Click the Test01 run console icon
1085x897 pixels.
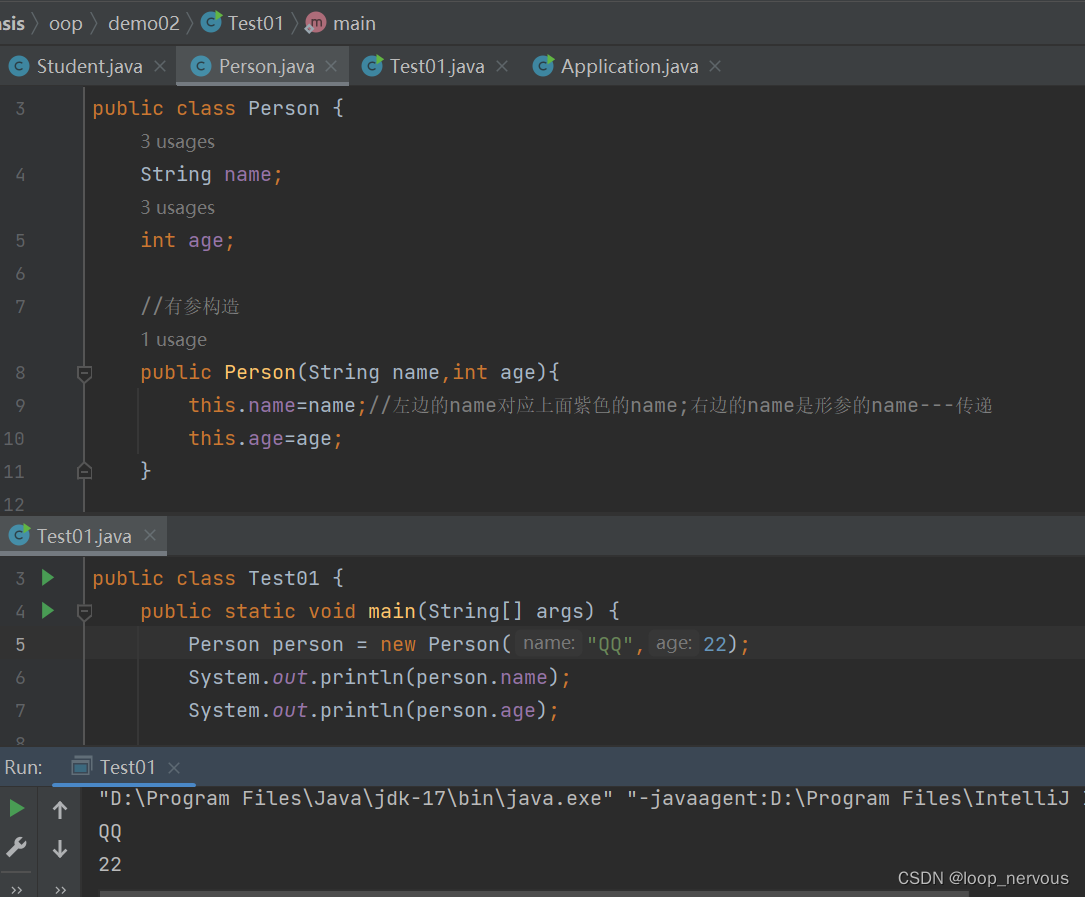tap(82, 765)
